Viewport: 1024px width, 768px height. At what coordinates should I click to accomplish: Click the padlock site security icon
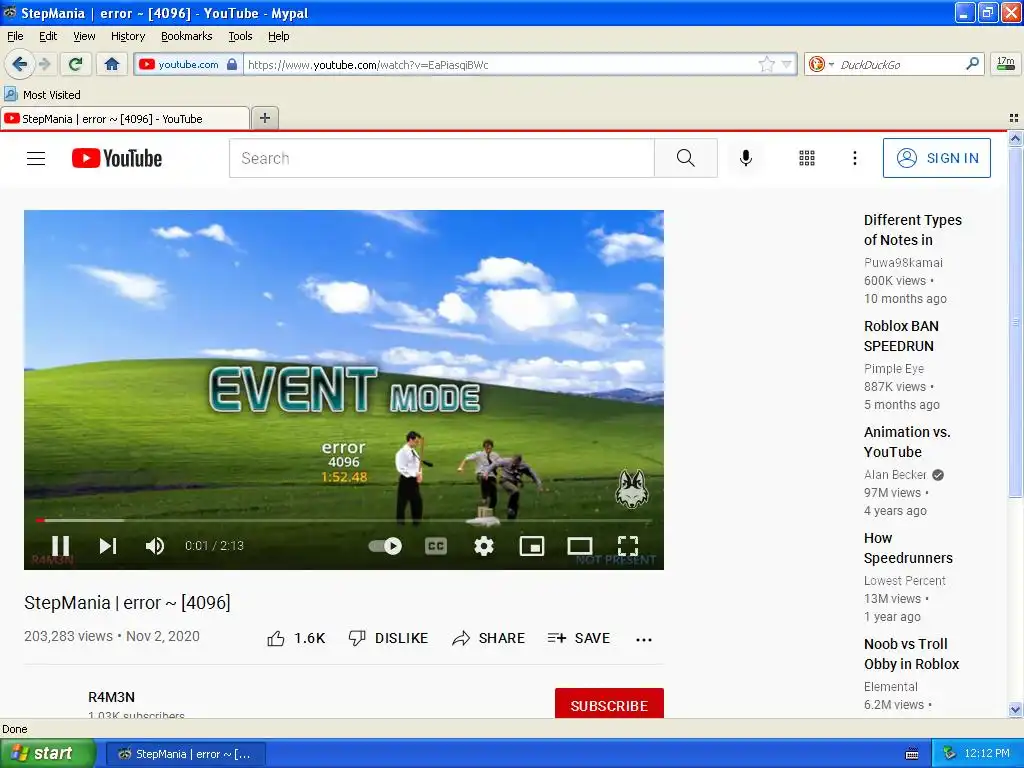(232, 64)
